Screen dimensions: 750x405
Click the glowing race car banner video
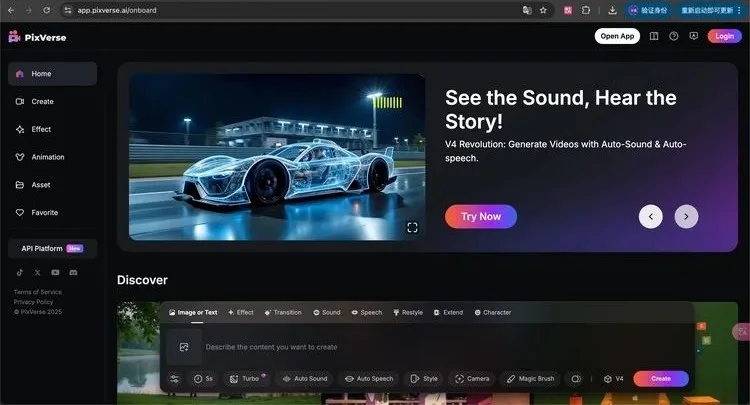tap(277, 157)
